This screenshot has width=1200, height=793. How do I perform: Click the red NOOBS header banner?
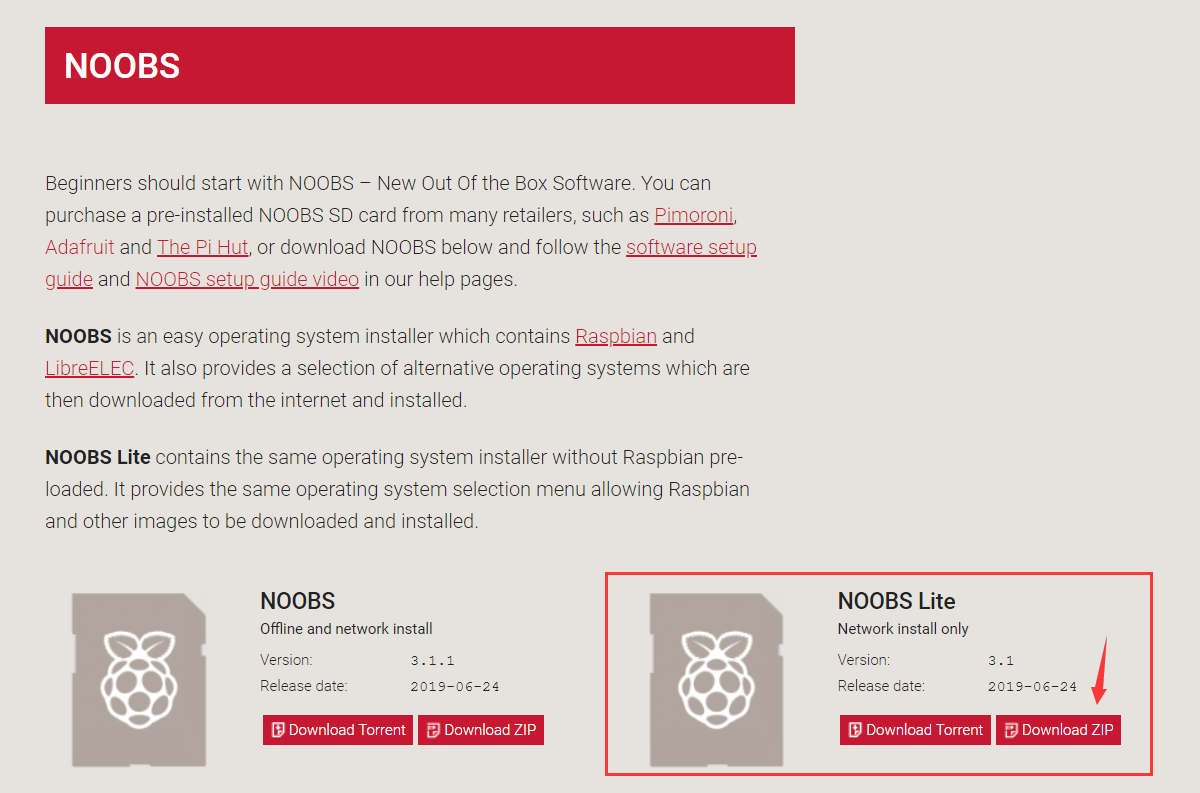pos(420,66)
